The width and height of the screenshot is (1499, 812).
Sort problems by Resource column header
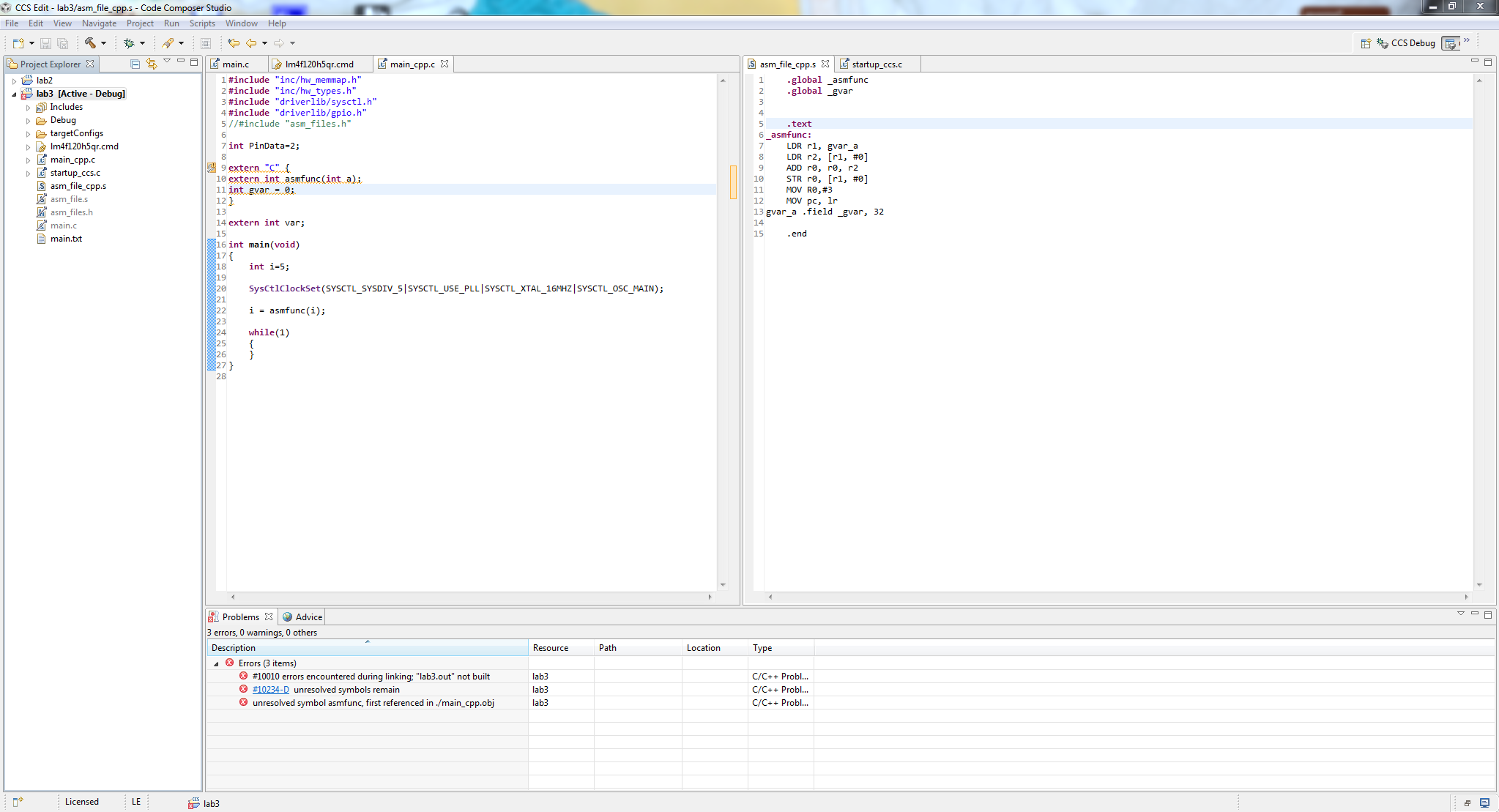[561, 648]
